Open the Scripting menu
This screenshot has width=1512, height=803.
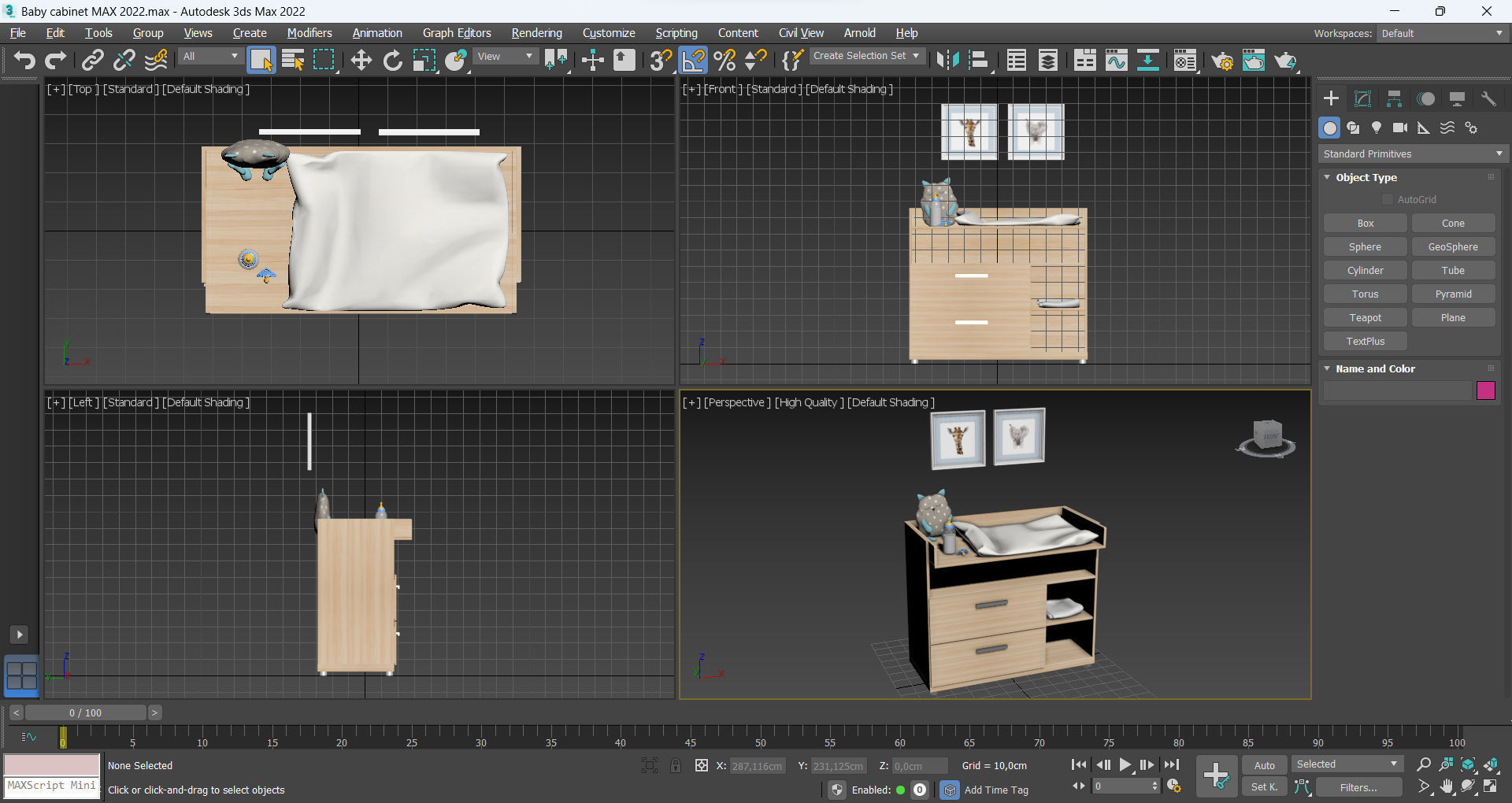click(676, 33)
